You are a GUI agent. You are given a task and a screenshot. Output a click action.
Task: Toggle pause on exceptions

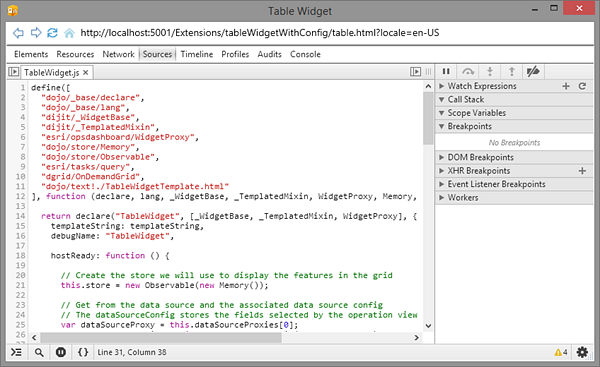(61, 352)
